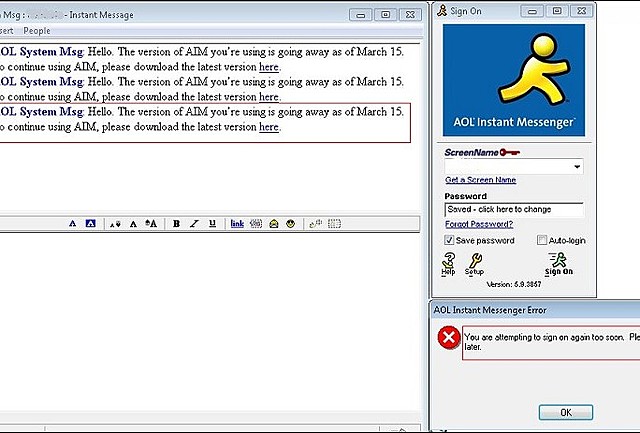Open the smiley emoticon picker
The width and height of the screenshot is (640, 433).
tap(291, 224)
